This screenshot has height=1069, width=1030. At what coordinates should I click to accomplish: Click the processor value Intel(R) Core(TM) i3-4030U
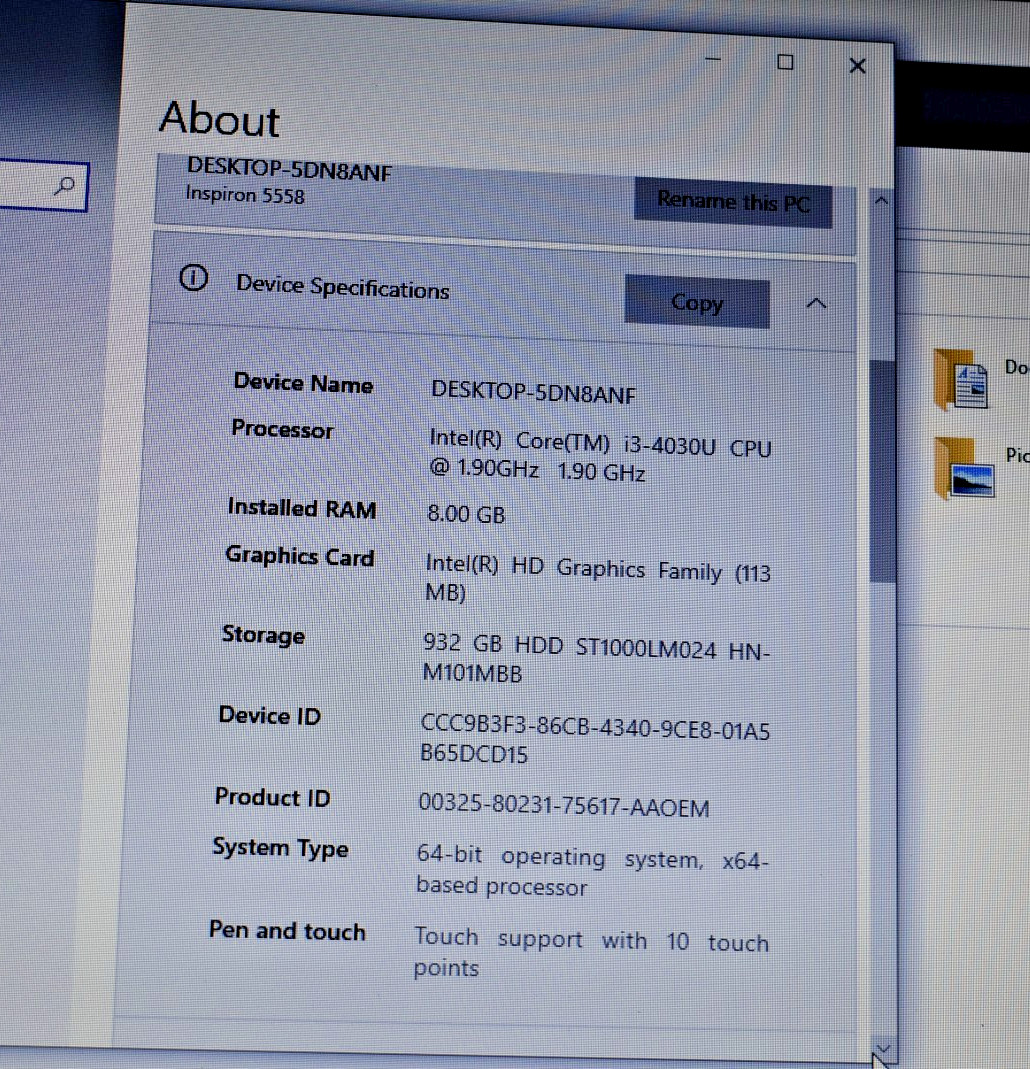[x=600, y=455]
